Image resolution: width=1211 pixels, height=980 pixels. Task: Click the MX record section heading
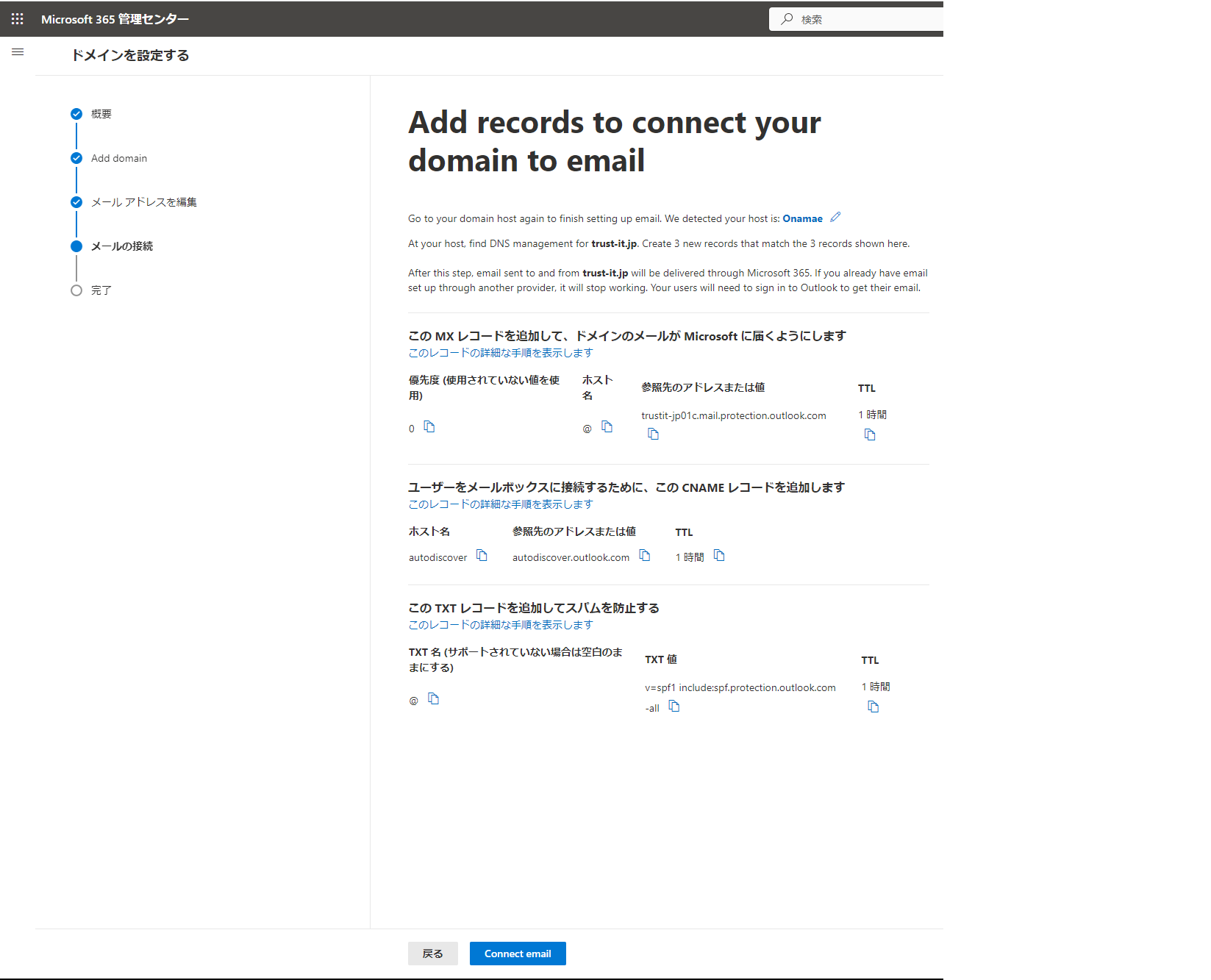(627, 336)
